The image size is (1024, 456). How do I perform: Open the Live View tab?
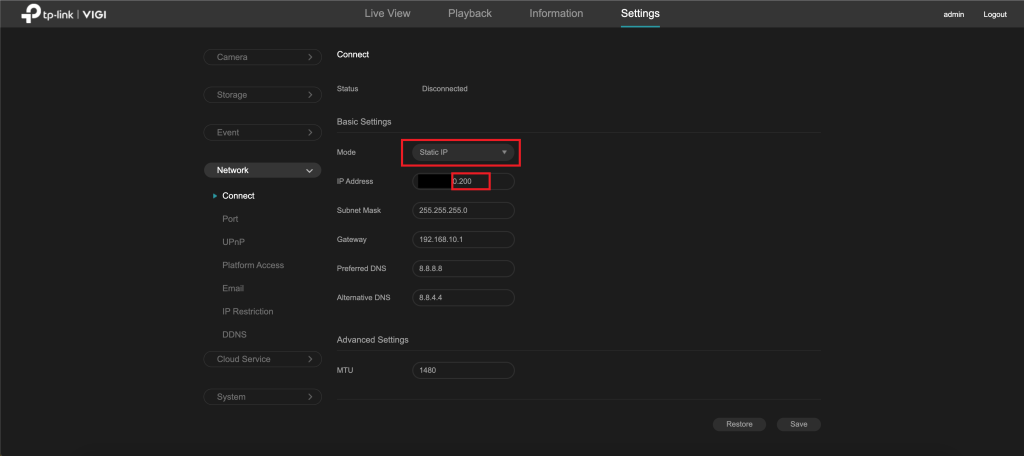387,13
